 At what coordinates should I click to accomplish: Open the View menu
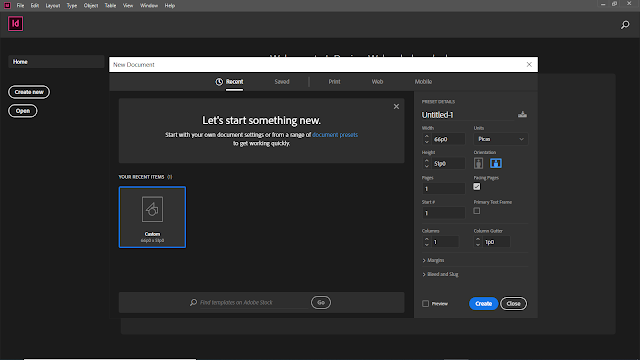(x=128, y=6)
